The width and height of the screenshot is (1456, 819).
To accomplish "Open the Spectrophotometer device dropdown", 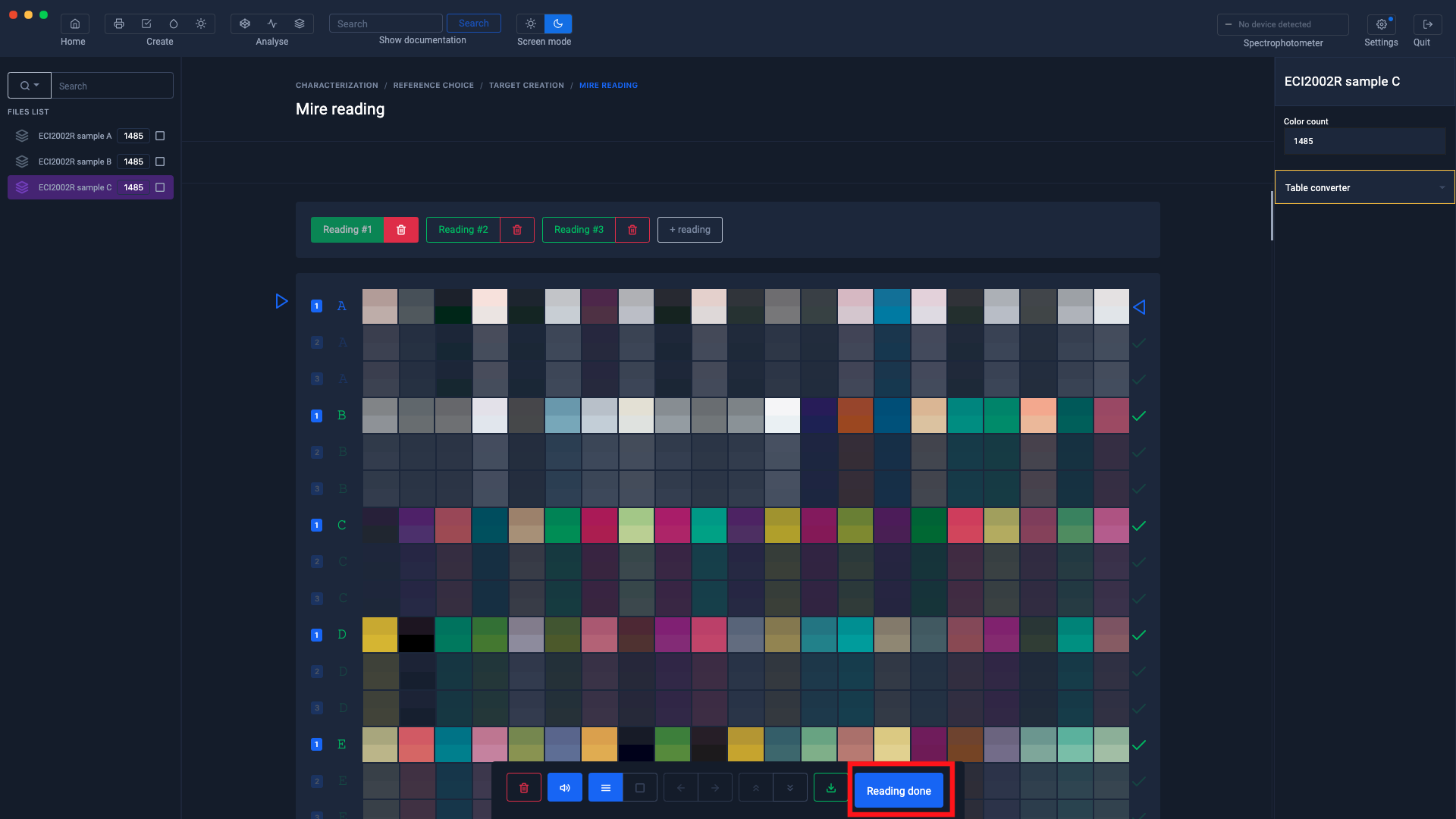I will [x=1283, y=24].
